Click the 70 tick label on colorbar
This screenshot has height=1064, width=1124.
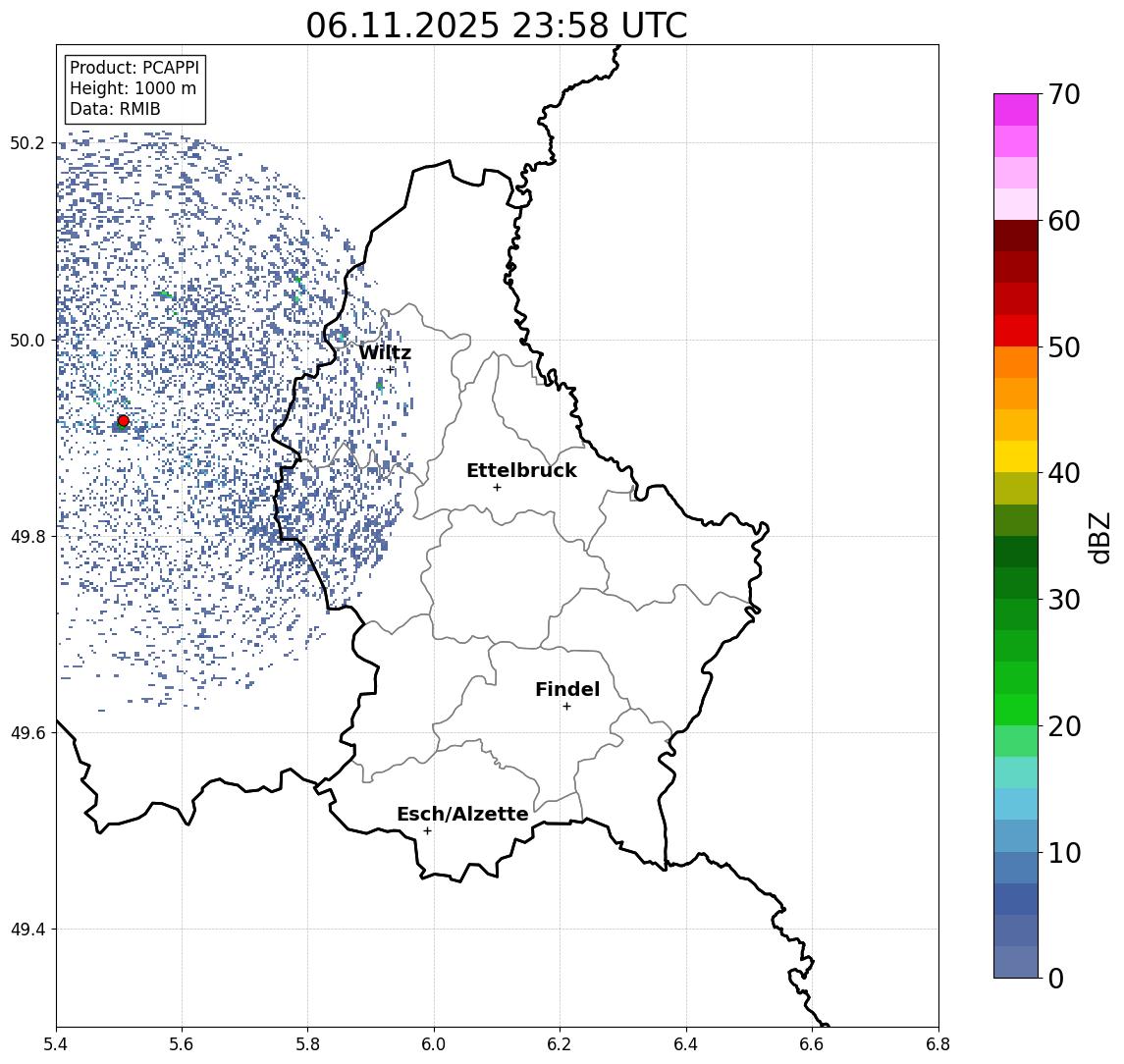click(1064, 94)
